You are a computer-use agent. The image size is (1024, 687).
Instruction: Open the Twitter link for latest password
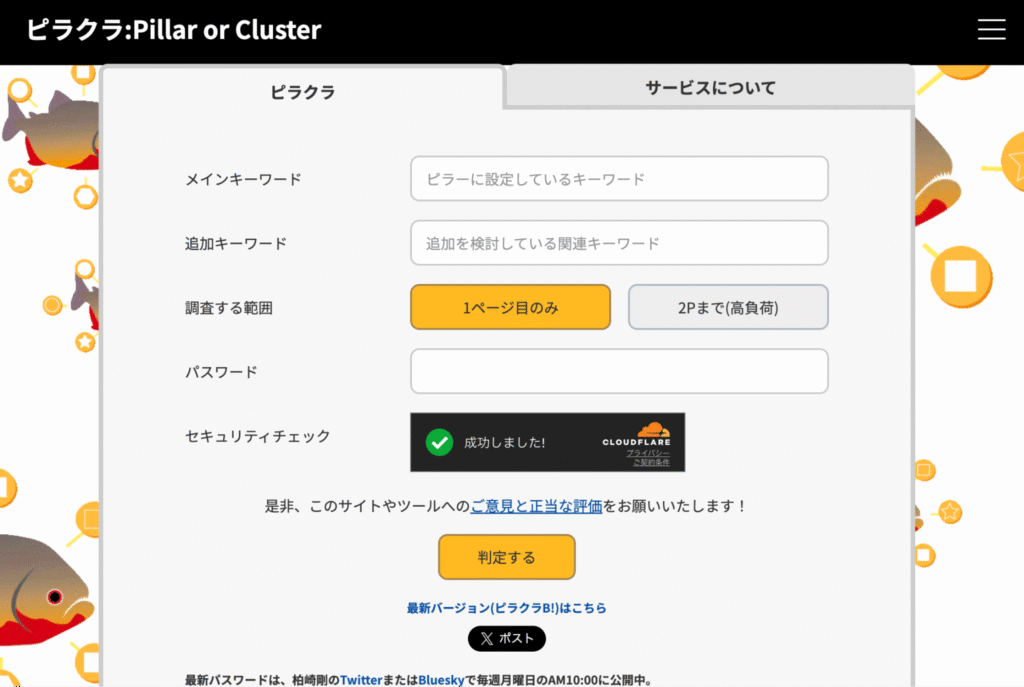click(x=361, y=680)
